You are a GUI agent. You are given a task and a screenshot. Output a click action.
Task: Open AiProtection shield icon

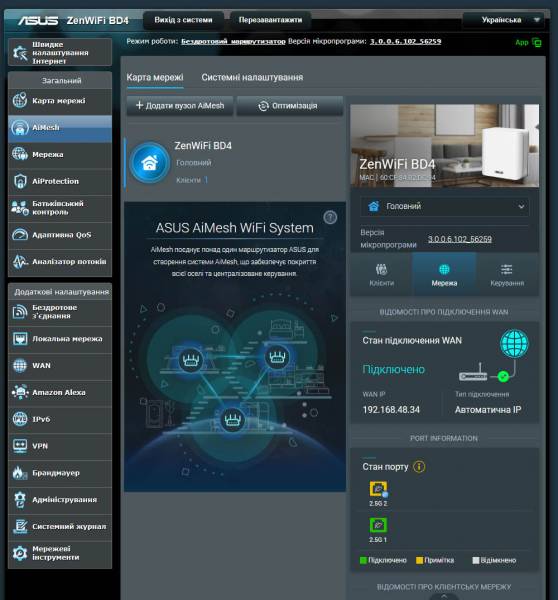click(x=20, y=181)
